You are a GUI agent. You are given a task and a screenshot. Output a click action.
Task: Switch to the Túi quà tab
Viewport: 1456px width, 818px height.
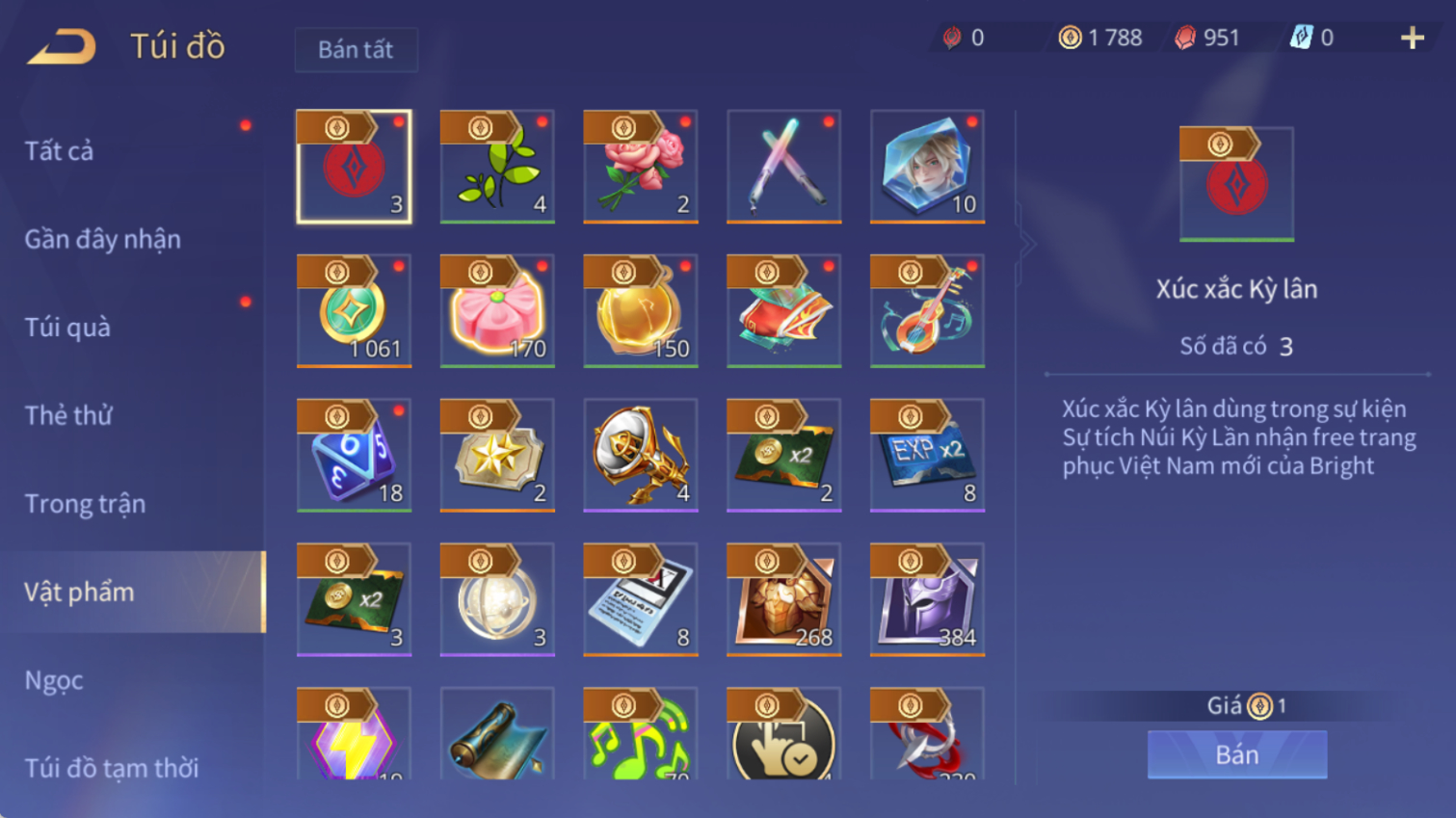[67, 328]
